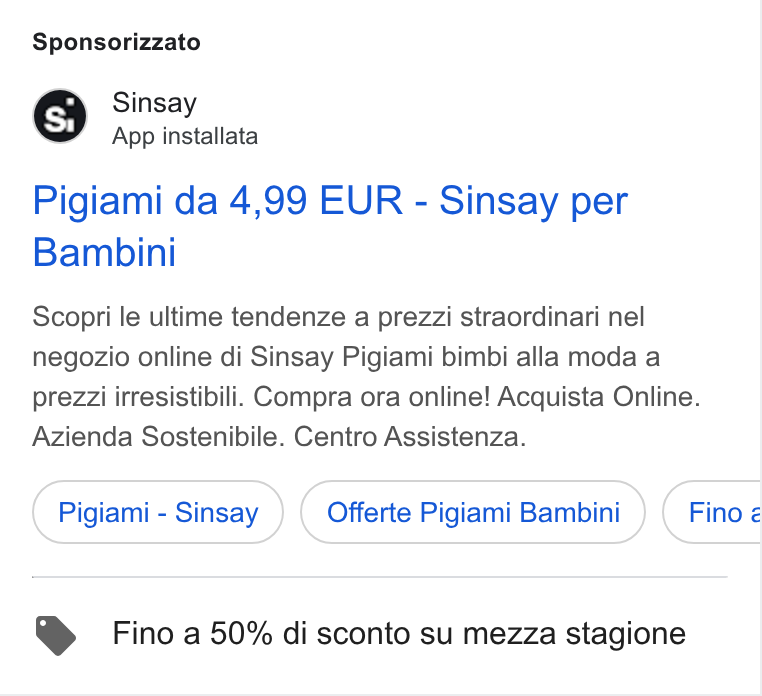Click the word 'Bambini' in headline

[x=104, y=252]
